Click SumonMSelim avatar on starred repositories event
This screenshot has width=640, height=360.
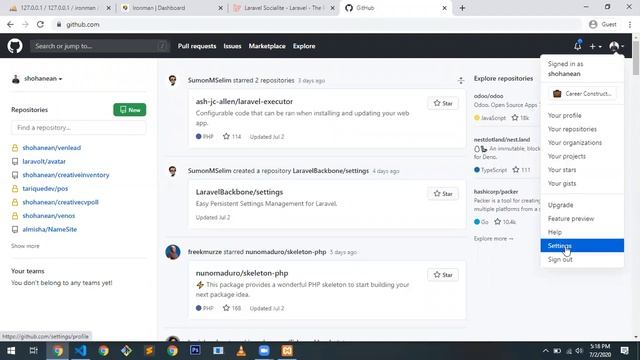pos(173,80)
